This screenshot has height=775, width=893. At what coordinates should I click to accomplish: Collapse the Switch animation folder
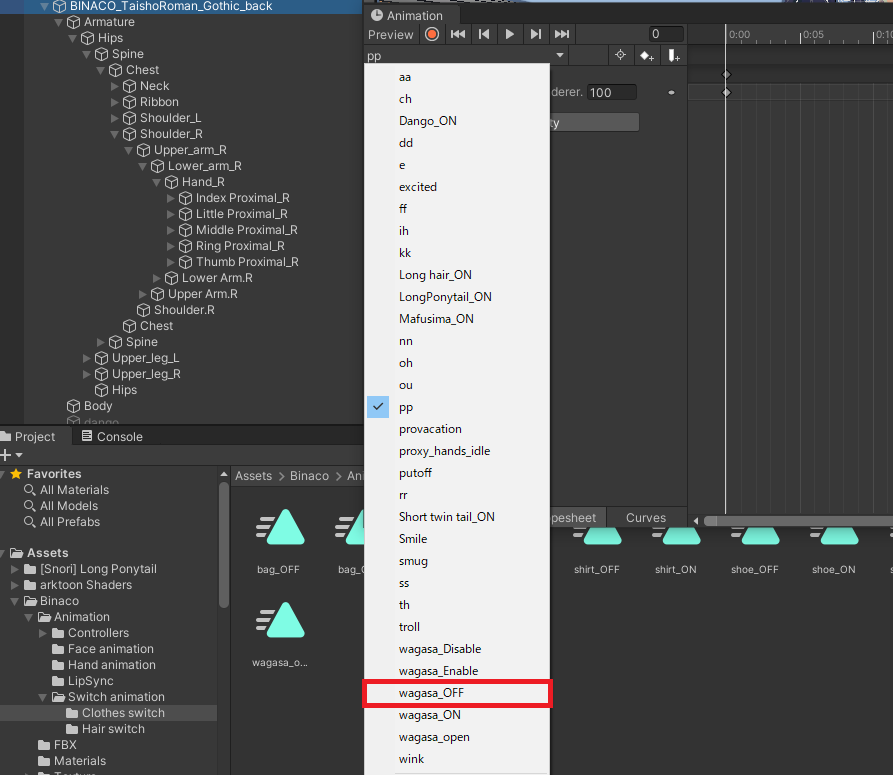pyautogui.click(x=43, y=697)
